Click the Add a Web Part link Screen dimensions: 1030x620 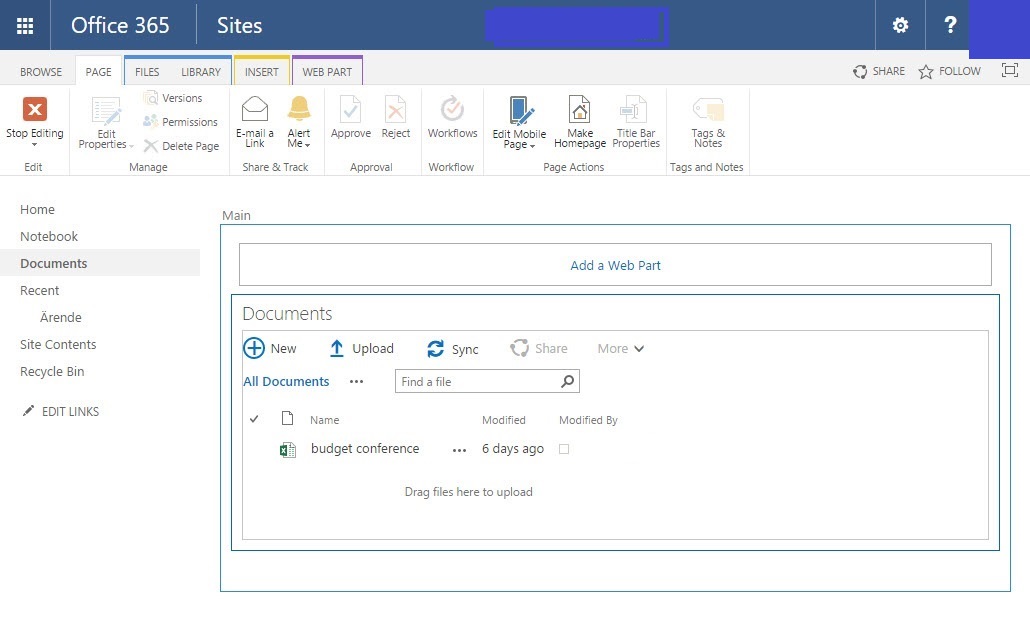pos(615,265)
